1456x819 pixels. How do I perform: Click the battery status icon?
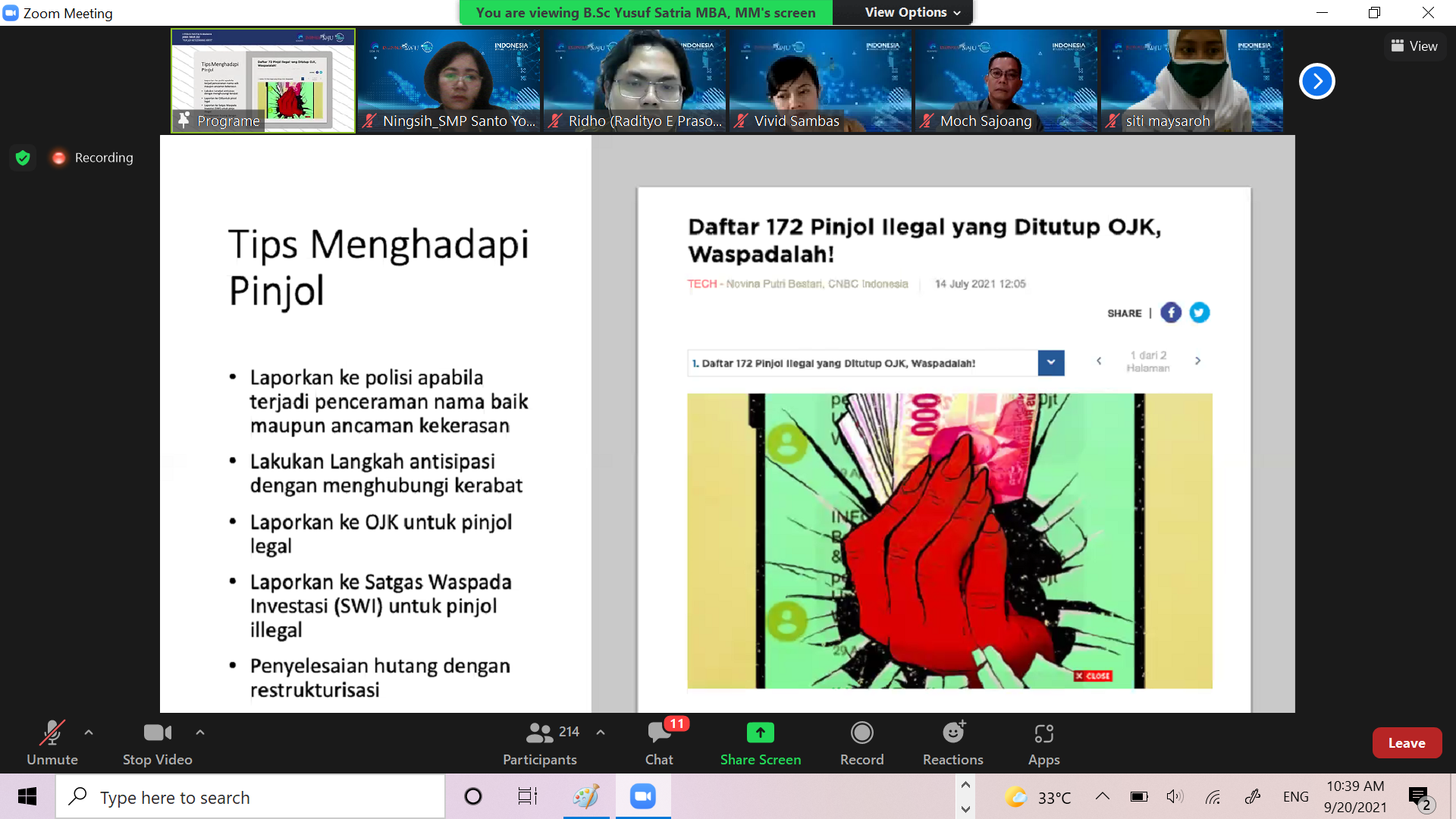(x=1139, y=796)
